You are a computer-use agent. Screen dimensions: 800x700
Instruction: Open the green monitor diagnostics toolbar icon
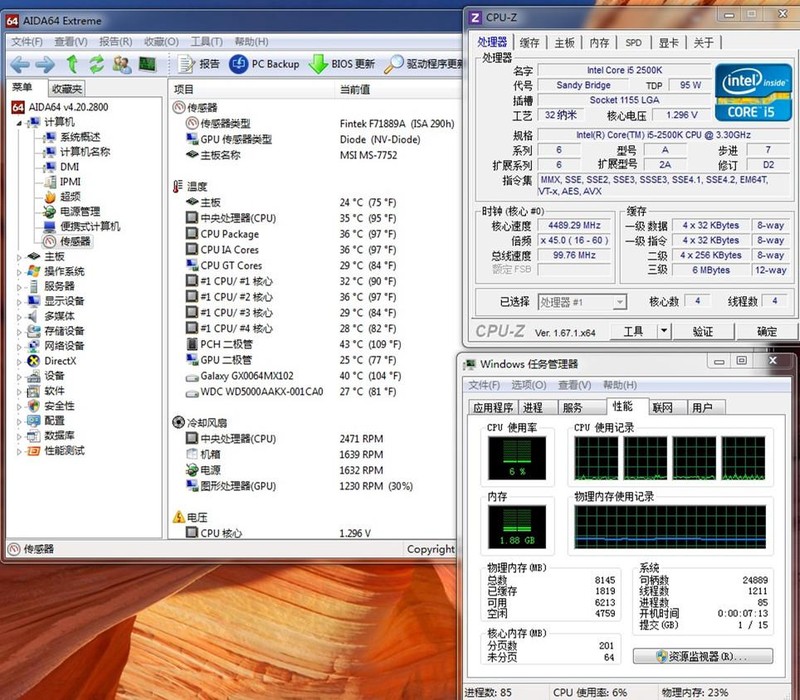click(147, 64)
